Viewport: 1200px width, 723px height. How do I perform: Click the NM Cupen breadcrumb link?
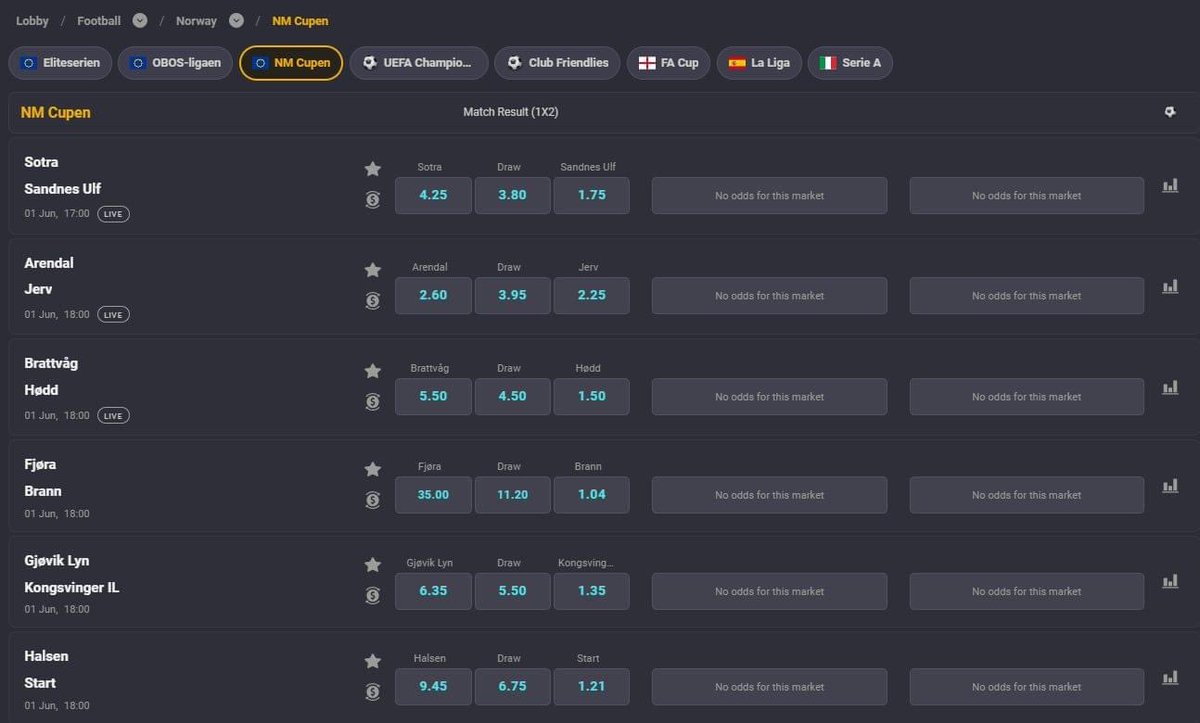coord(300,21)
